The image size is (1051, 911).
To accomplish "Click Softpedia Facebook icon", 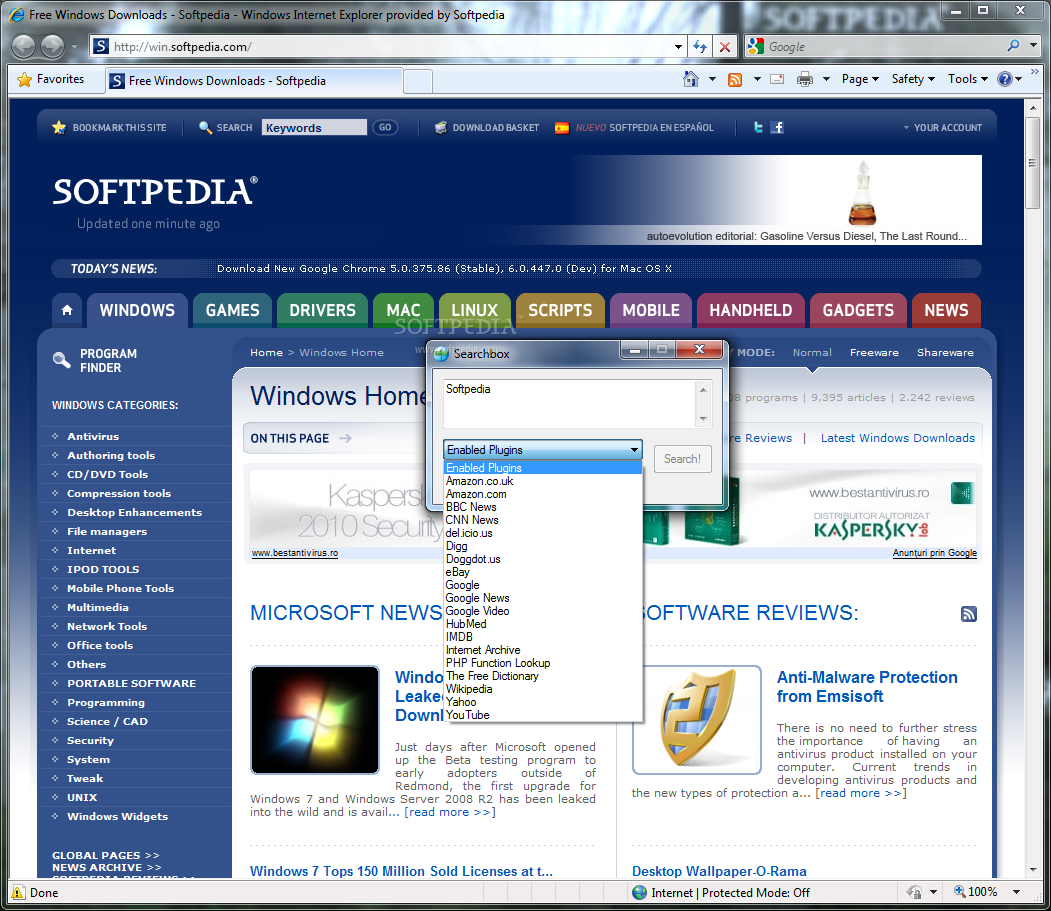I will point(777,127).
